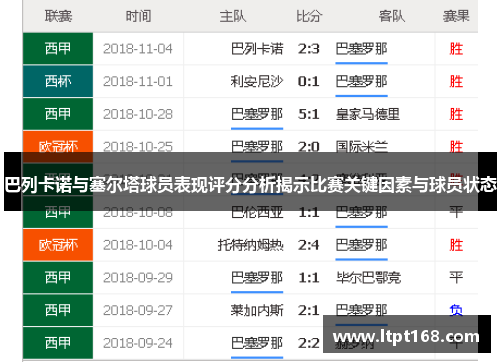The image size is (500, 362).
Task: Click home team 巴列卡诺
Action: coord(257,49)
